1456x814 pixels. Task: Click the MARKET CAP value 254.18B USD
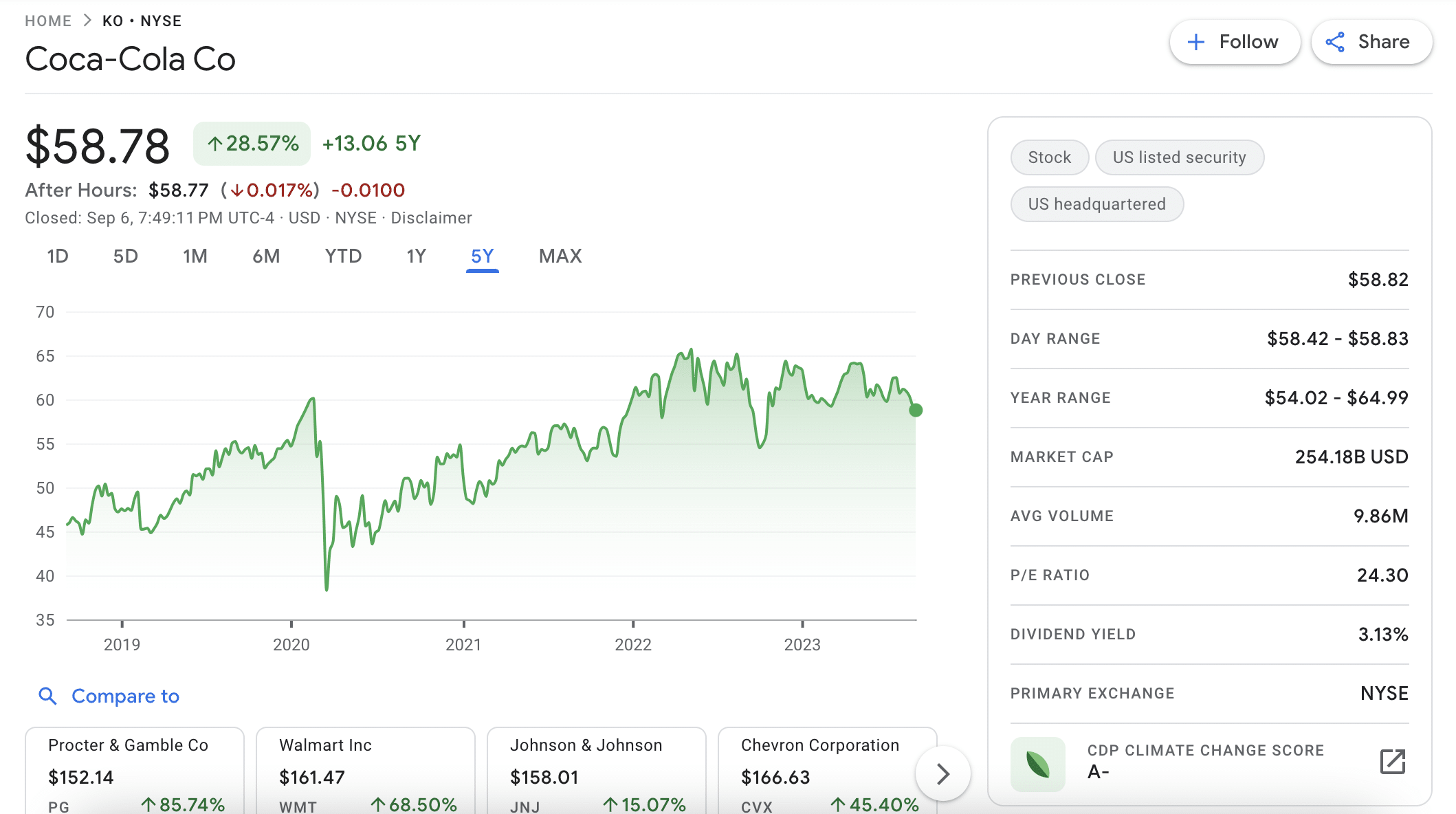[1352, 457]
